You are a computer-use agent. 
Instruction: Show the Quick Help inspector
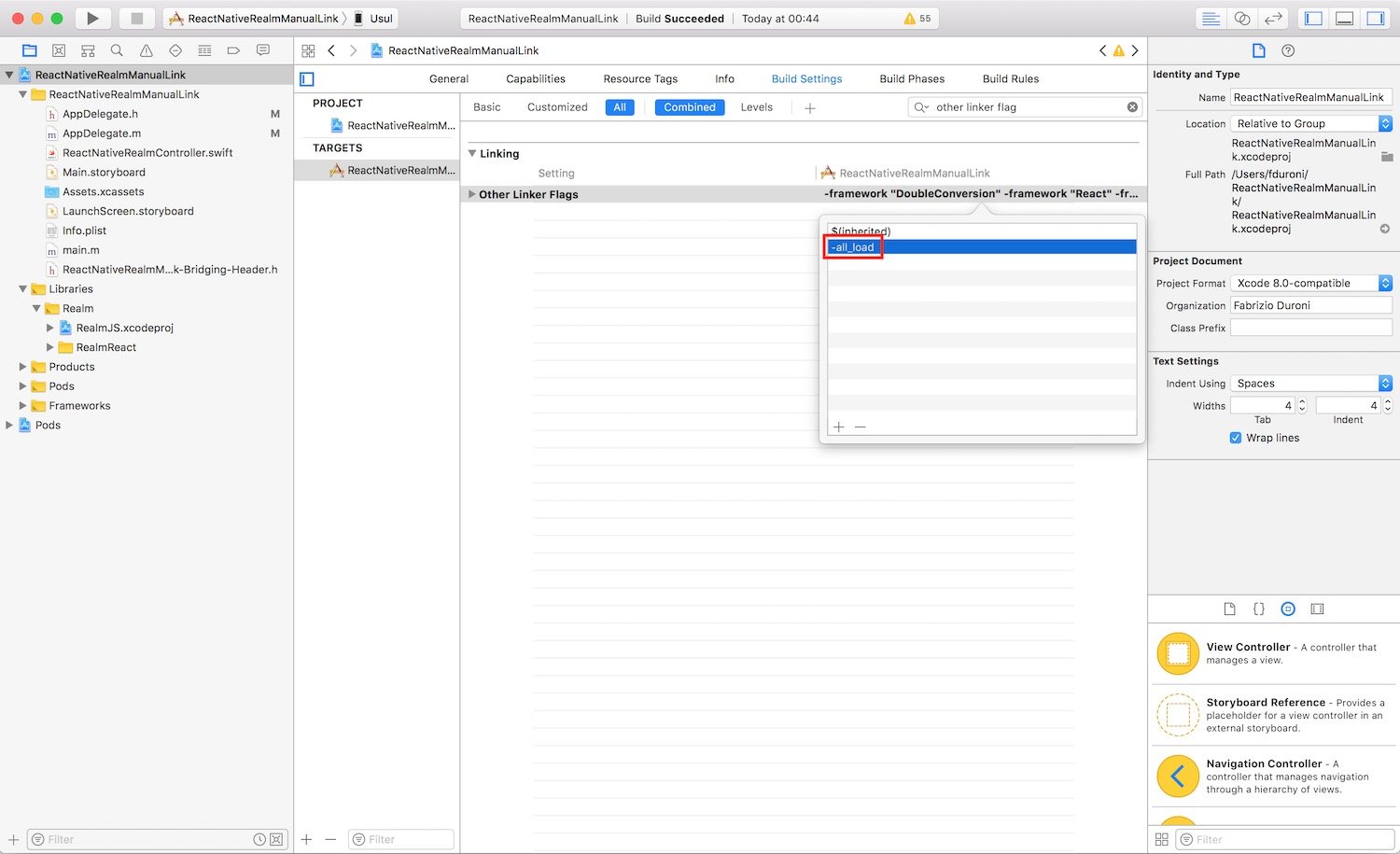coord(1288,50)
